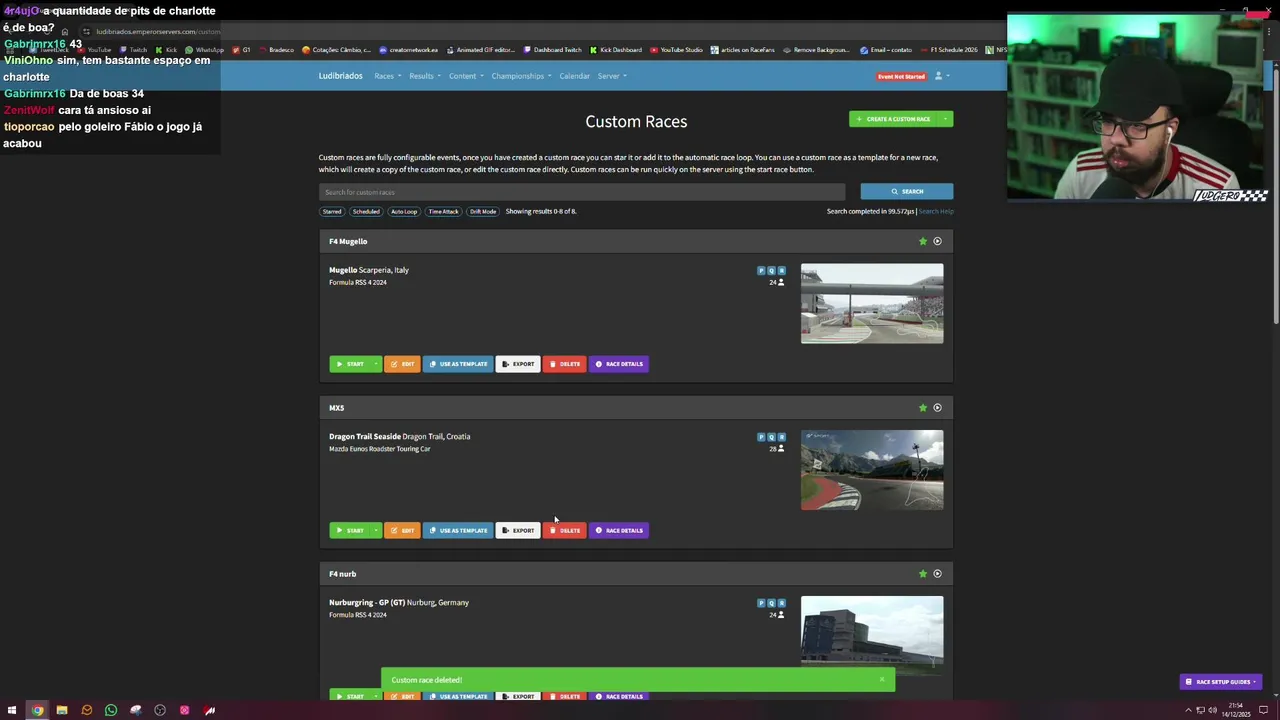Toggle the Scheduled filter
Screen dimensions: 1280x720
[366, 211]
